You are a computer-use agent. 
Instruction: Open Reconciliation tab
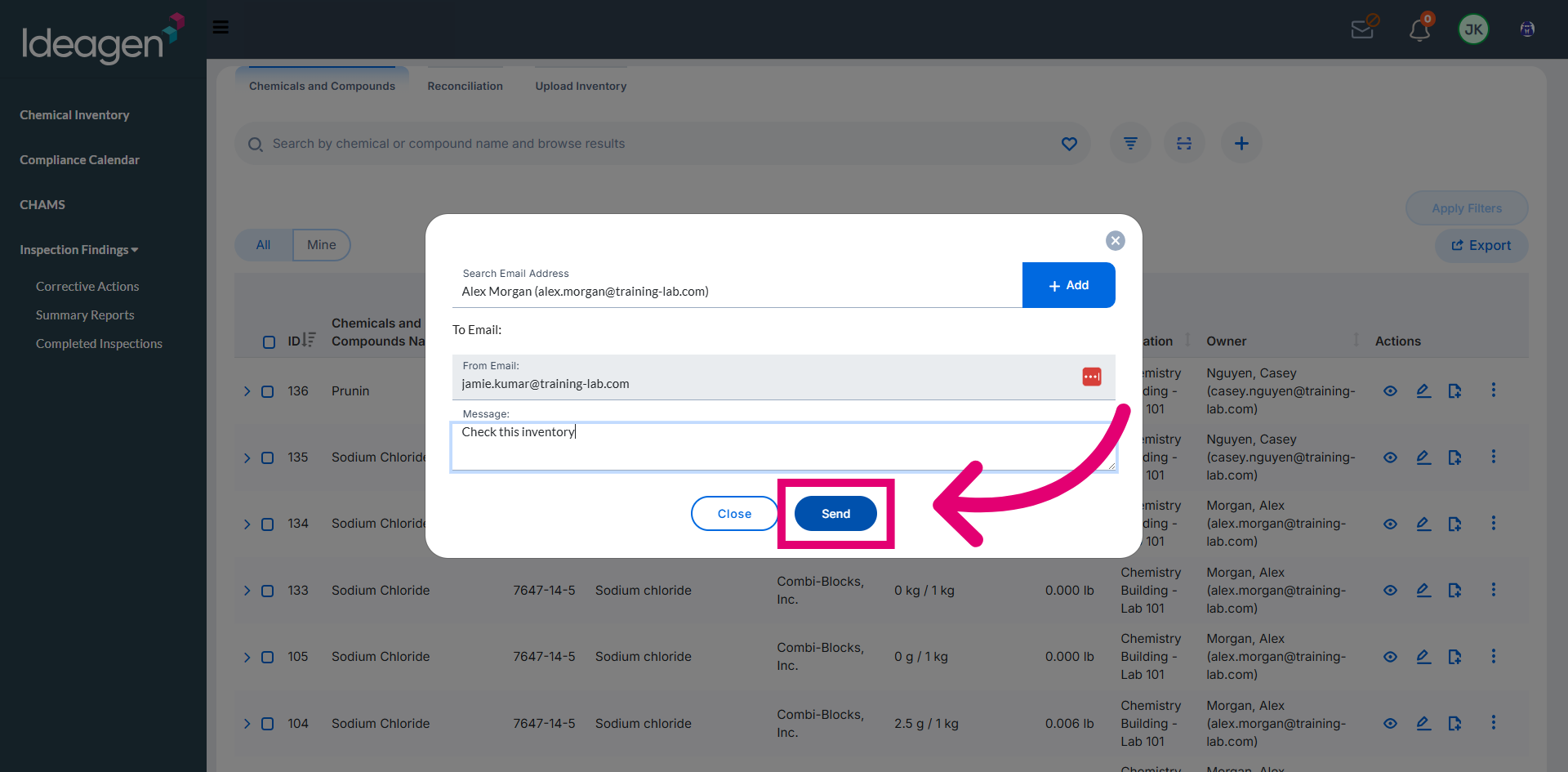(x=465, y=86)
